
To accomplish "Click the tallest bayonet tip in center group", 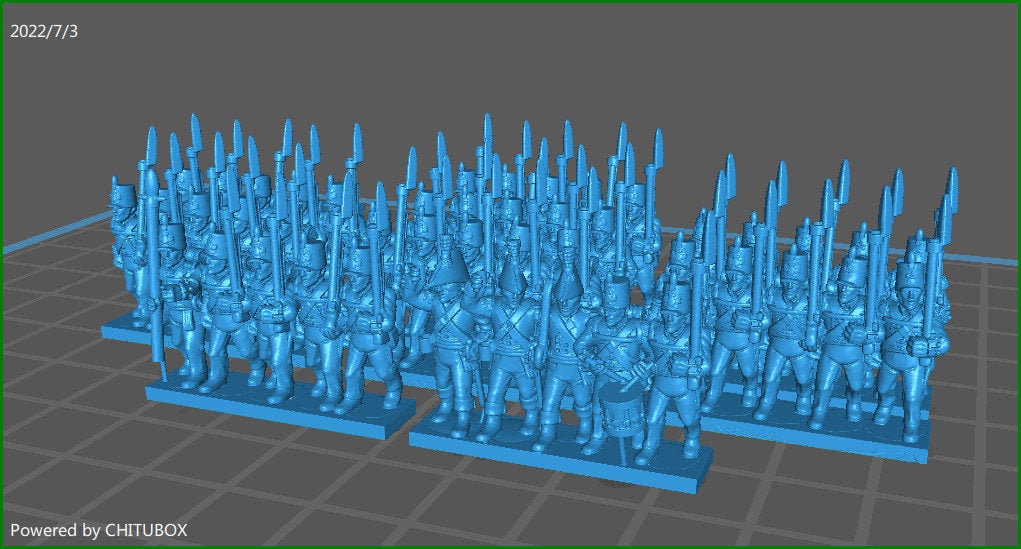I will tap(487, 135).
